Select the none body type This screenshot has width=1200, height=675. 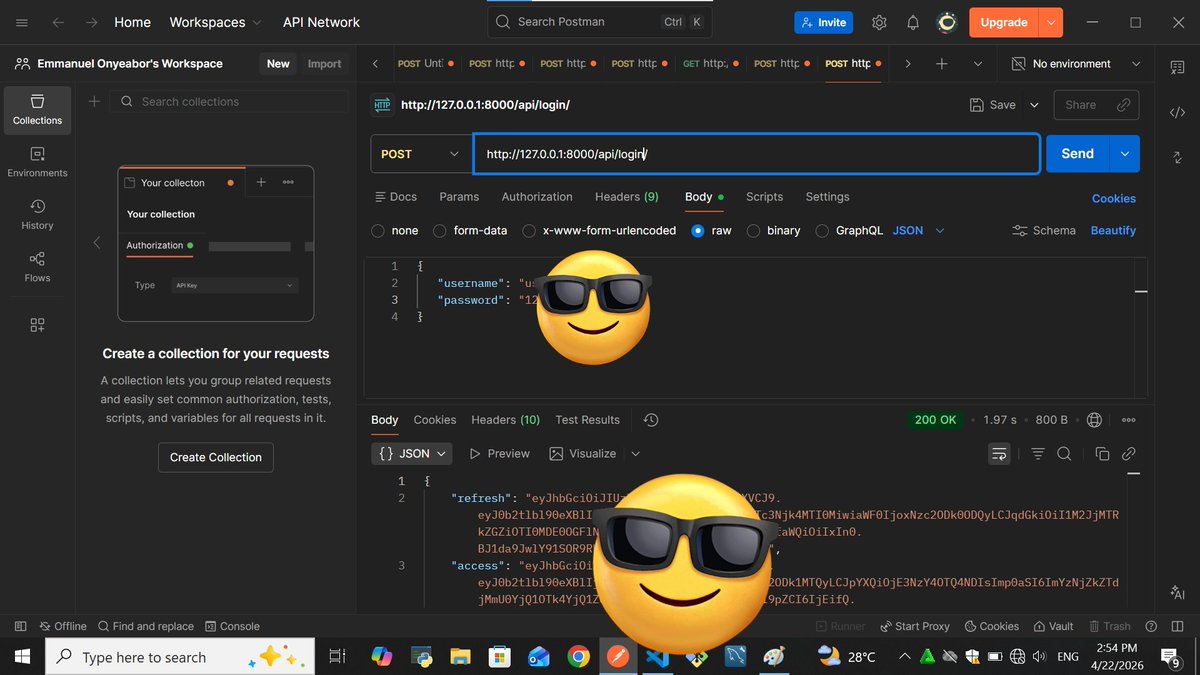pyautogui.click(x=378, y=231)
